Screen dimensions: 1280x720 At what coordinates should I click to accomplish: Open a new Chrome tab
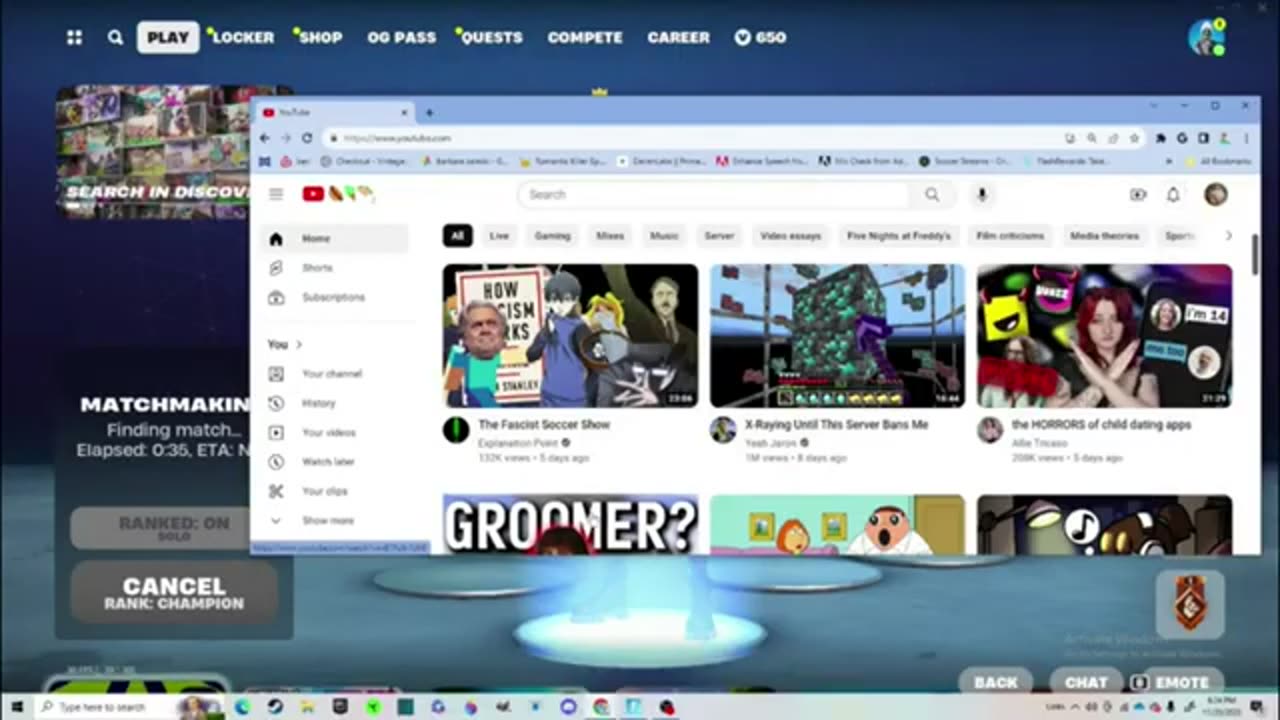[429, 112]
